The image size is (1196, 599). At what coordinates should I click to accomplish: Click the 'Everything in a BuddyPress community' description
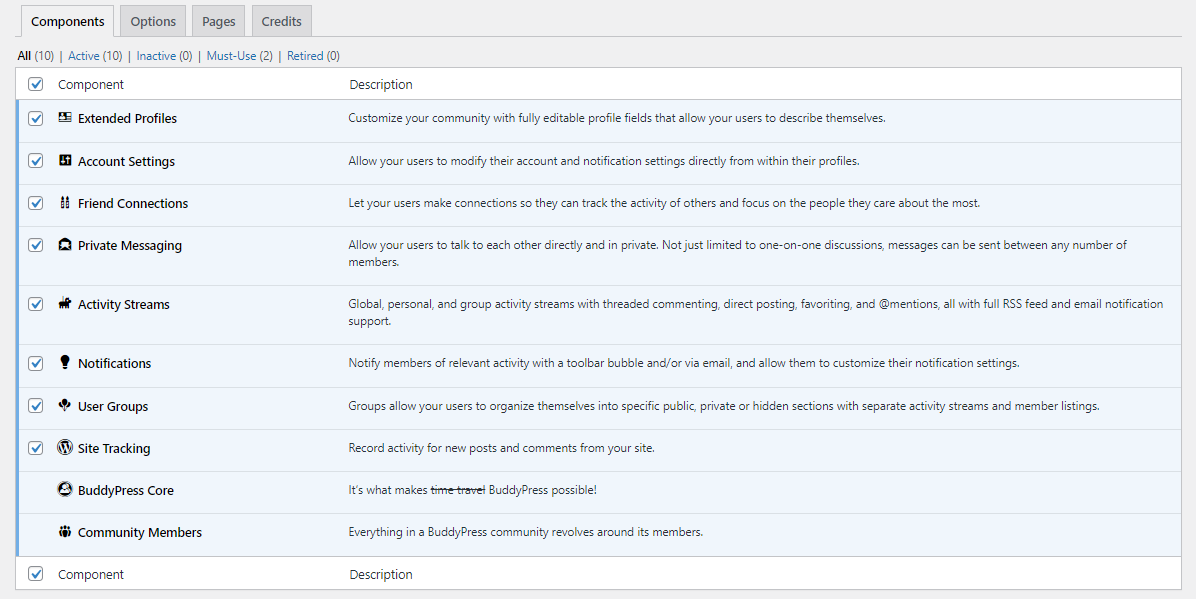pos(526,532)
